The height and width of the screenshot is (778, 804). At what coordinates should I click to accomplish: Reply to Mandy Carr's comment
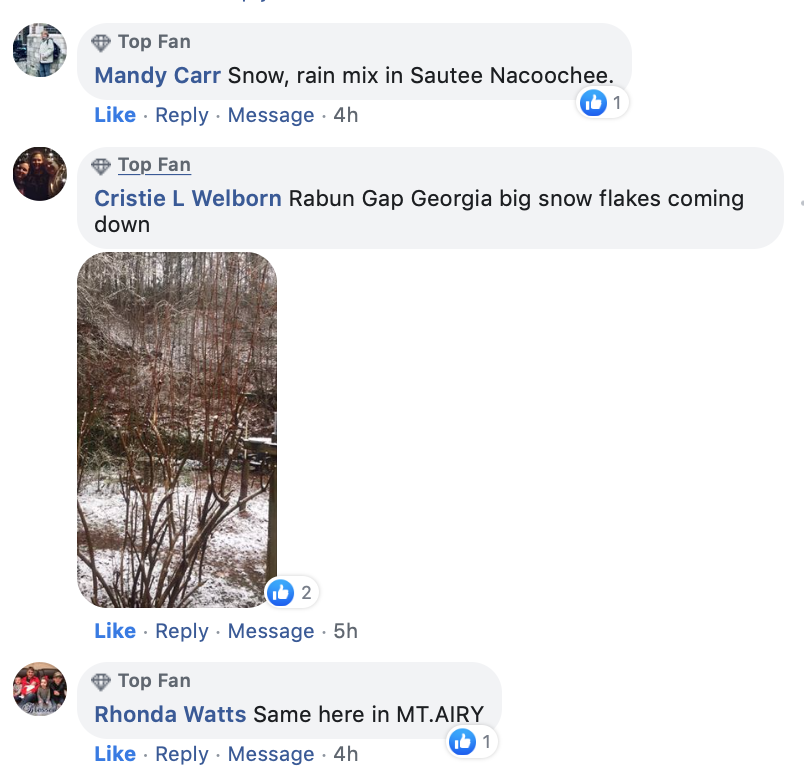click(182, 116)
